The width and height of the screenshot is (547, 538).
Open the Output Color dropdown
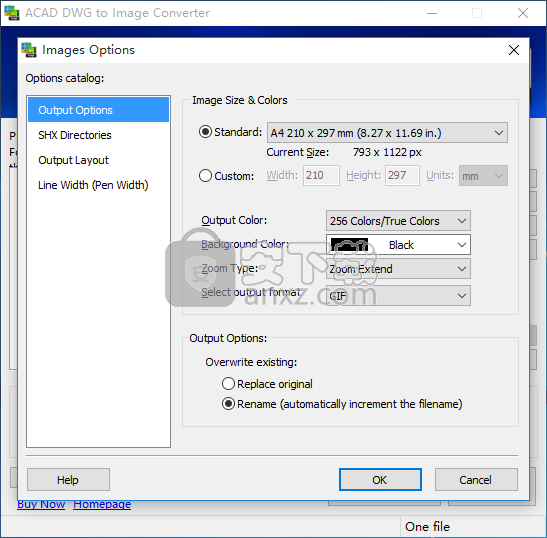[398, 221]
